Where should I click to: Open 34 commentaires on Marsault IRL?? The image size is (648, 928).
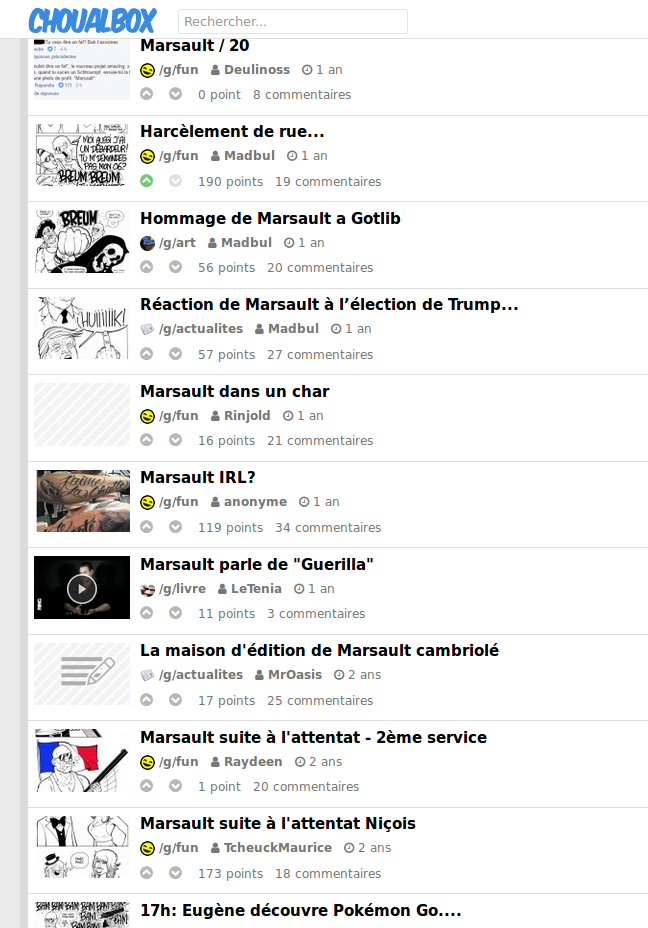coord(328,527)
